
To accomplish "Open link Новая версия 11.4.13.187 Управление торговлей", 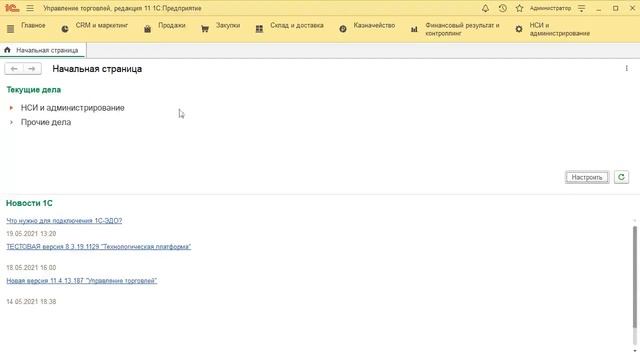I will (x=82, y=280).
